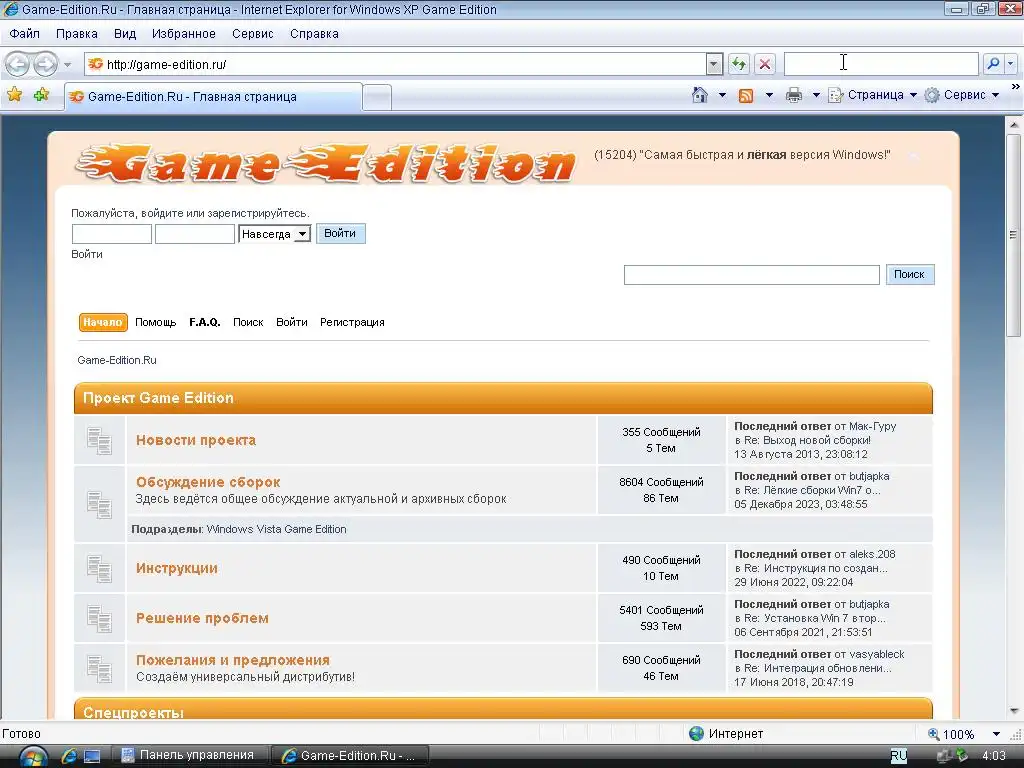
Task: Open the Решение проблем forum
Action: [202, 618]
